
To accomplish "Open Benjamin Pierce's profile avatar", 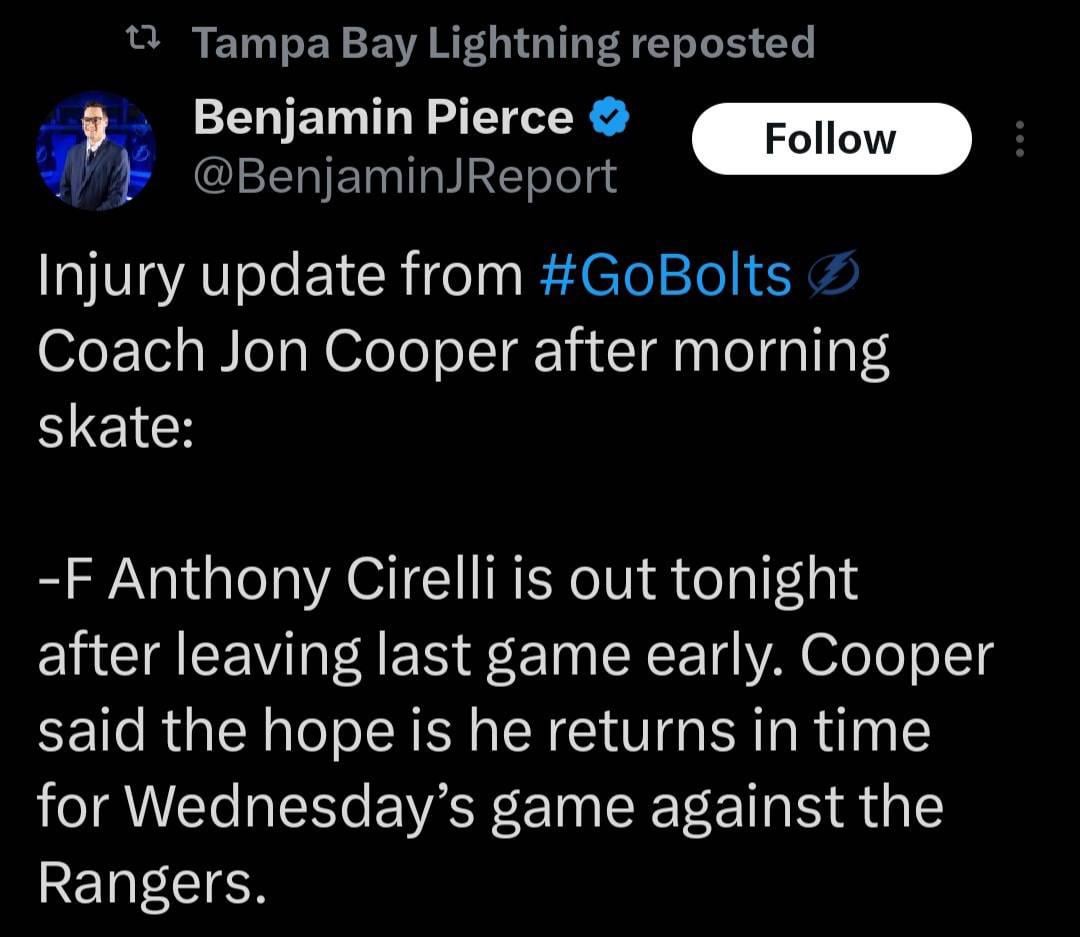I will pyautogui.click(x=97, y=151).
